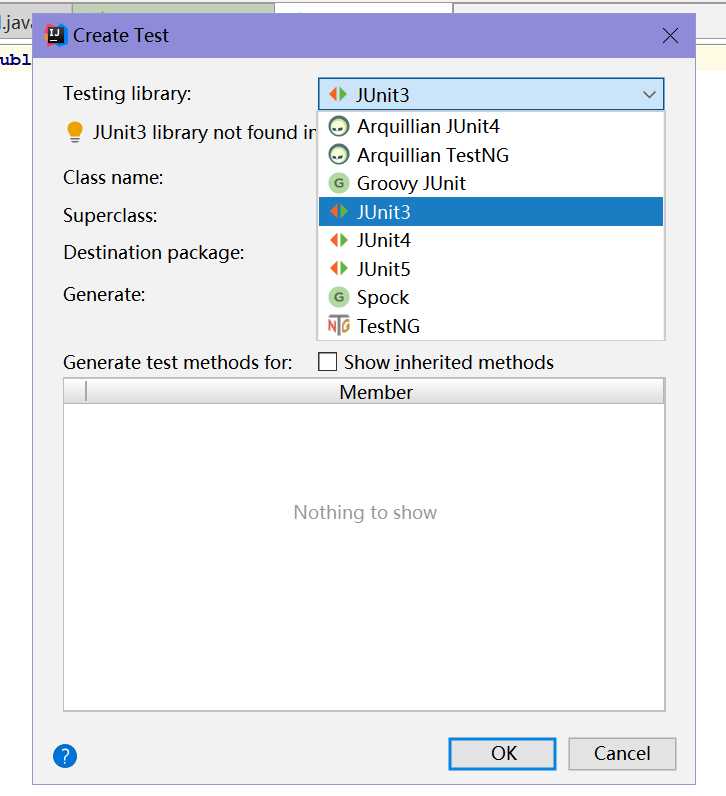Pick Groovy JUnit from the dropdown
This screenshot has width=726, height=796.
(490, 183)
